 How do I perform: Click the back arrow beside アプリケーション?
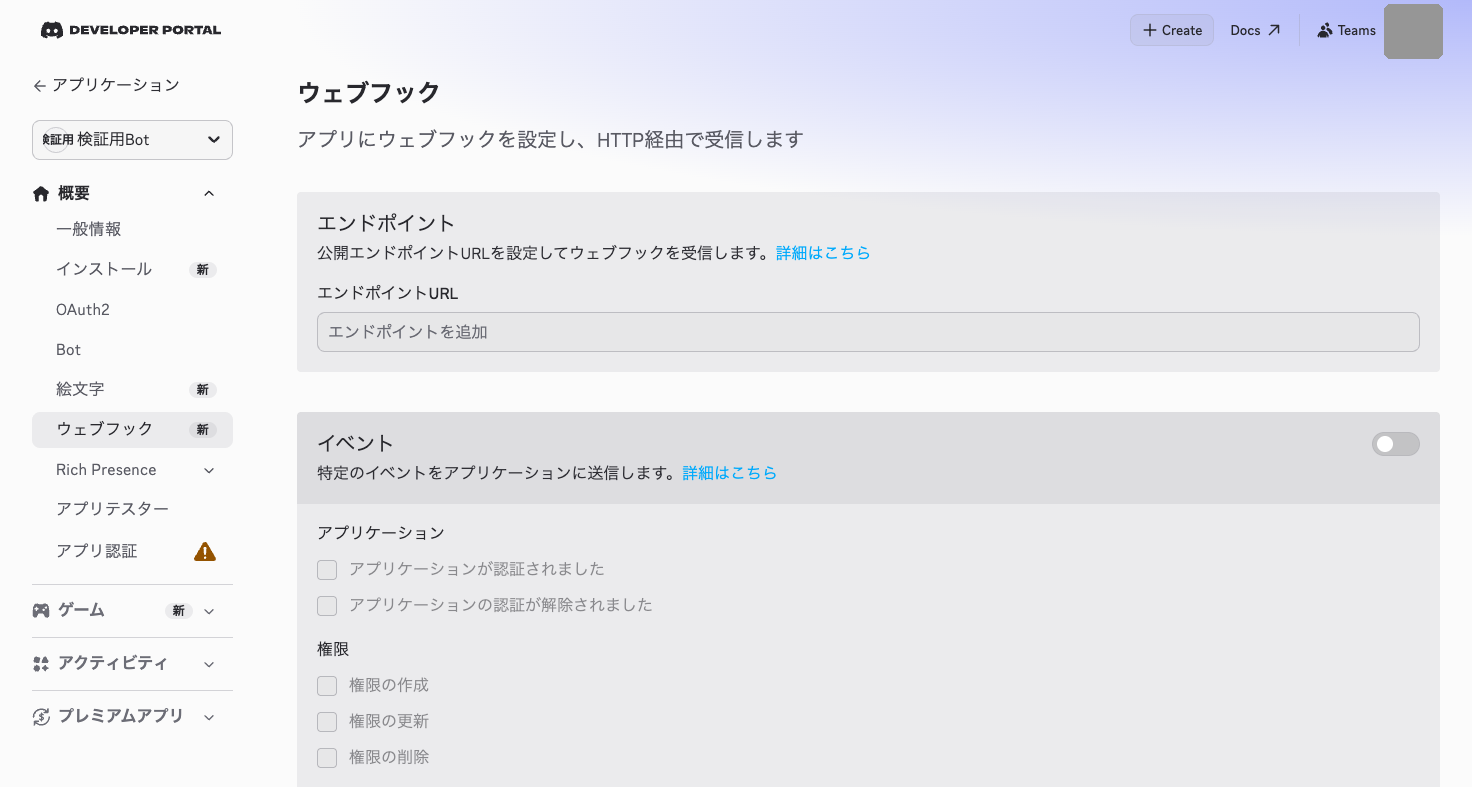point(39,86)
